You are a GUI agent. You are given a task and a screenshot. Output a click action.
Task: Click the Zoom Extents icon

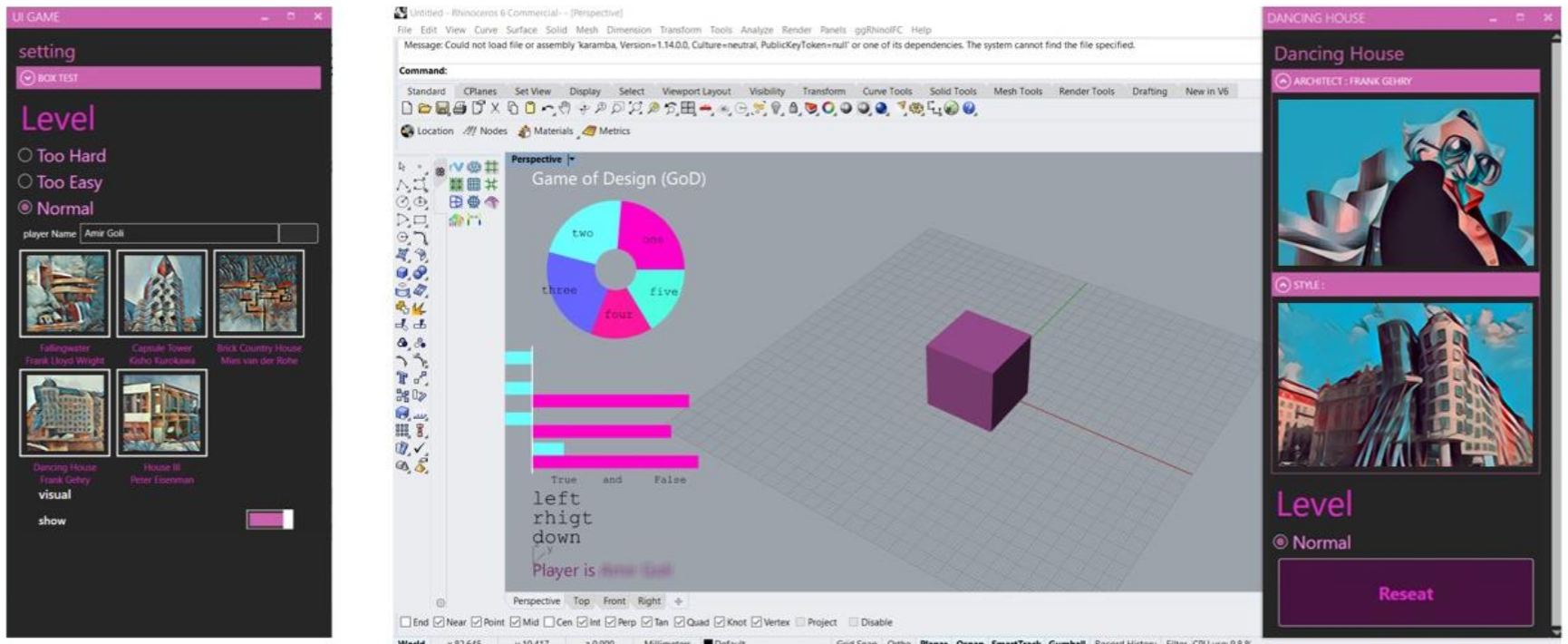coord(635,108)
